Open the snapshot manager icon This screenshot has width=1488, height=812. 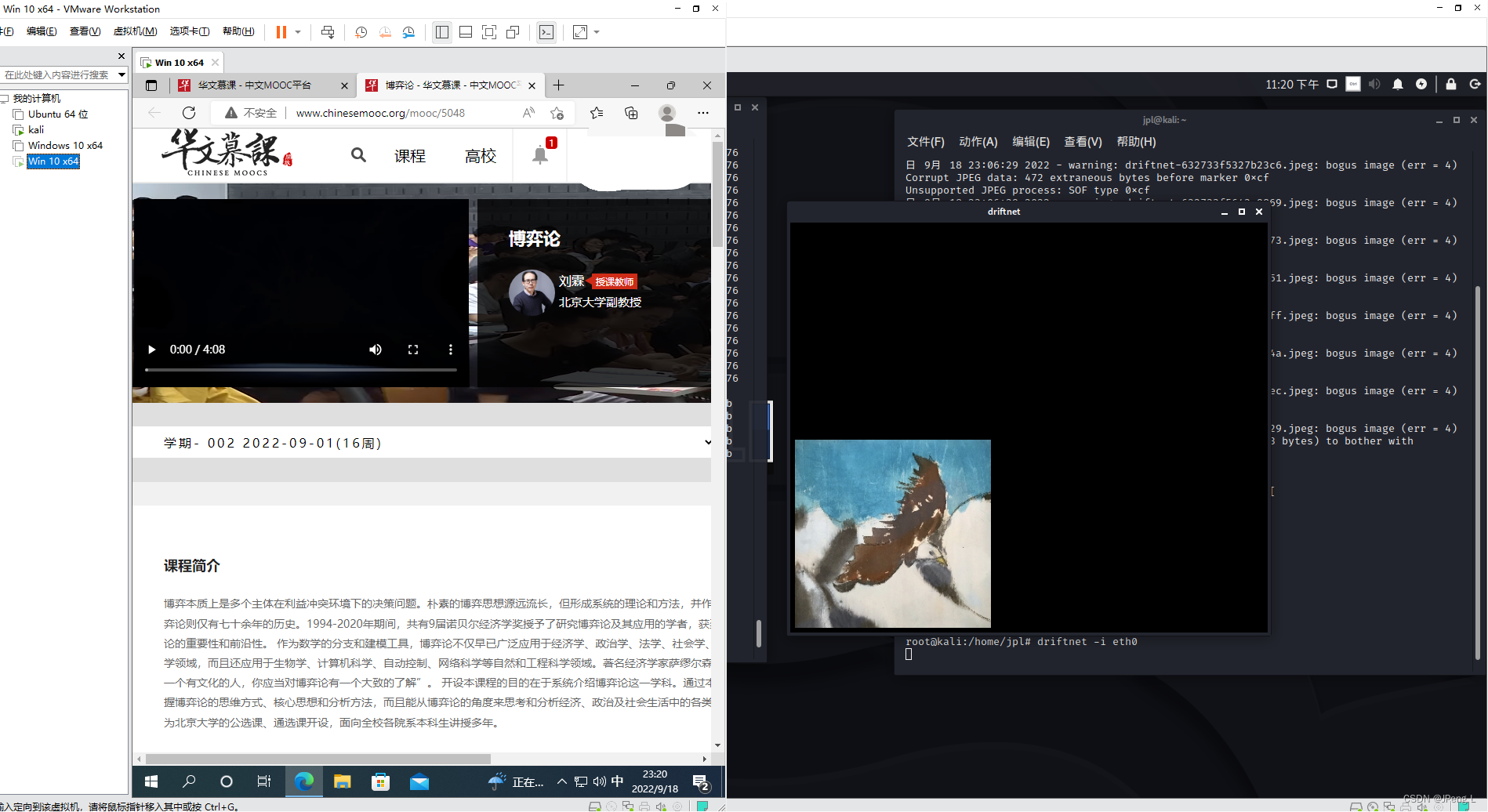coord(408,32)
